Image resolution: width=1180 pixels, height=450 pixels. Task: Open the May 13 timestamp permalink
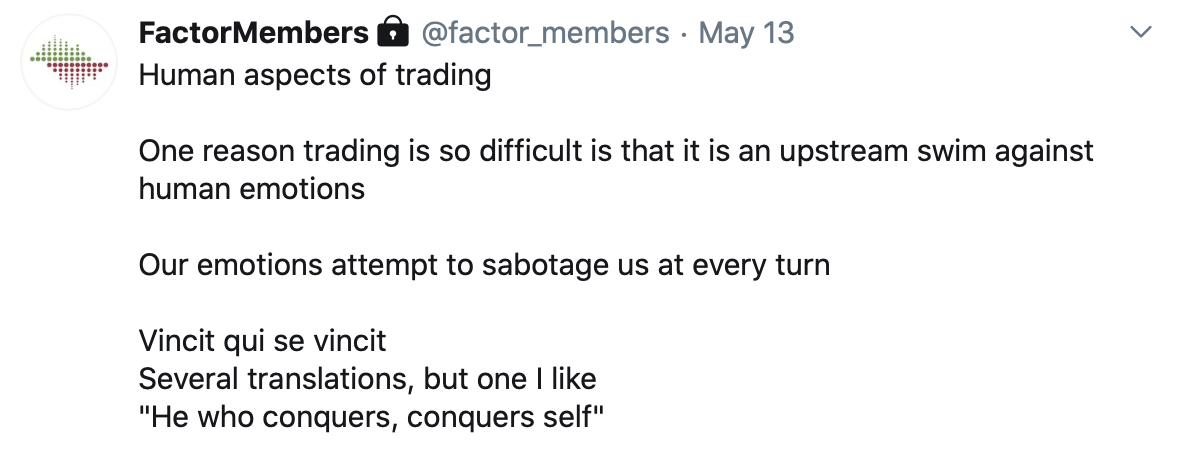coord(746,33)
